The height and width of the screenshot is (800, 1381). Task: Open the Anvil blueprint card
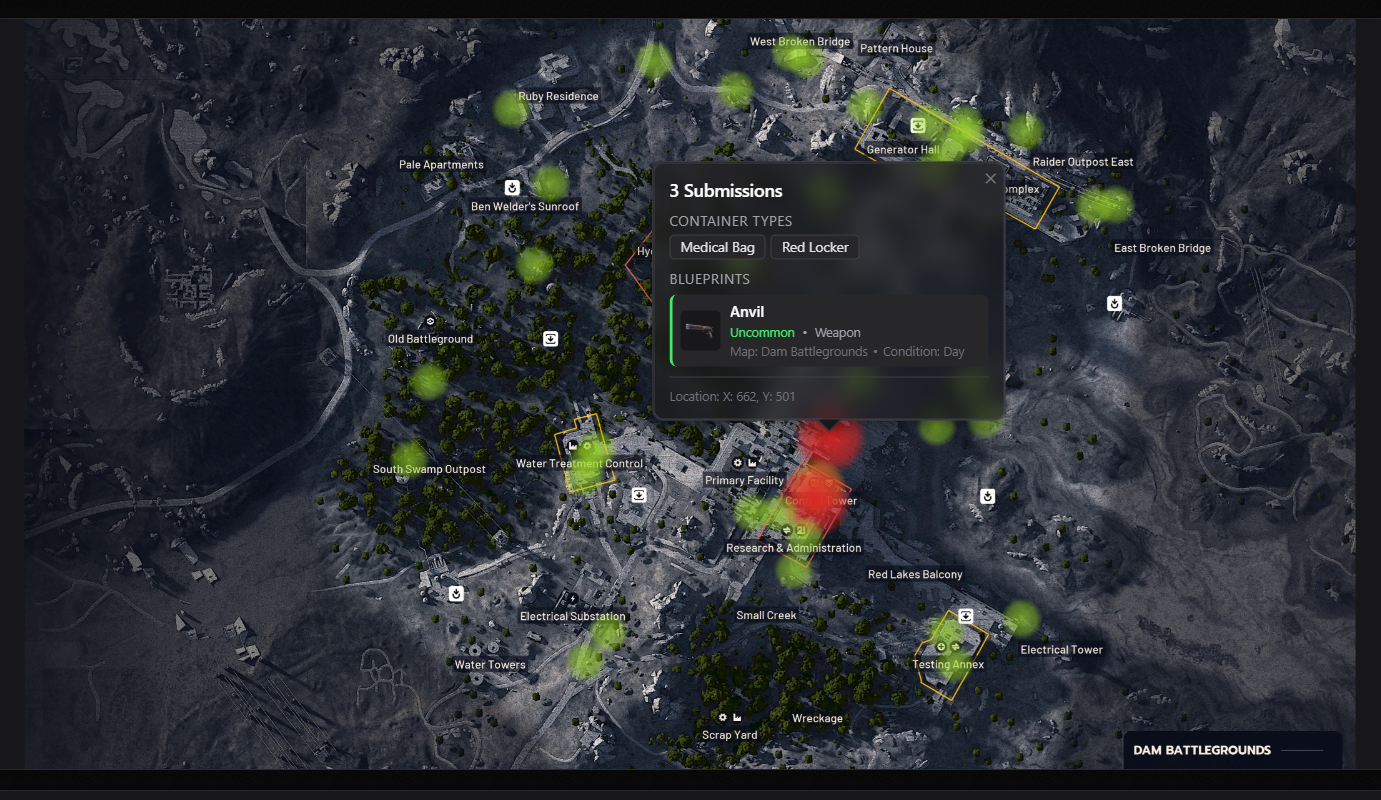pos(829,331)
